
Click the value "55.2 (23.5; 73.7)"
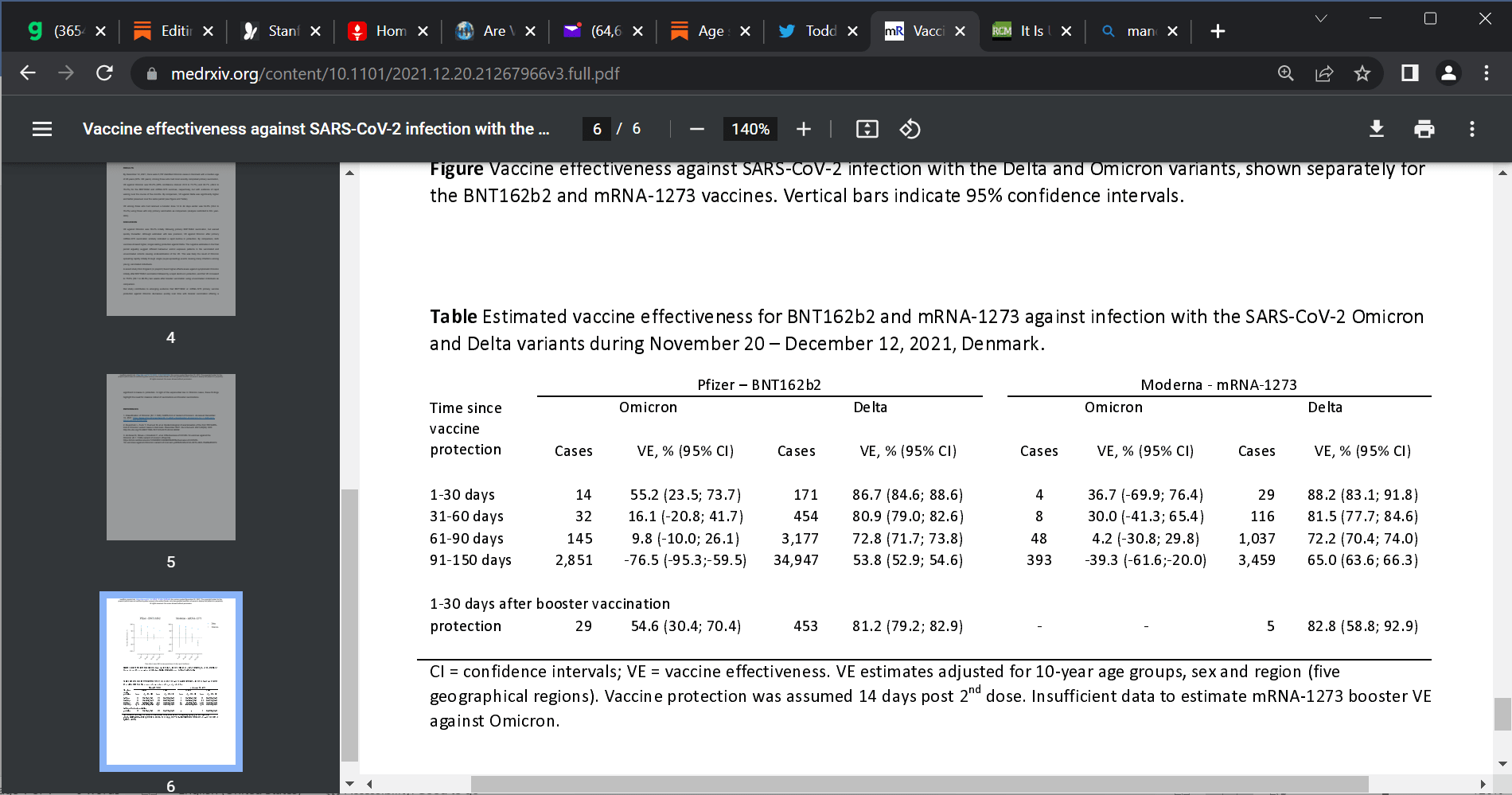point(685,495)
